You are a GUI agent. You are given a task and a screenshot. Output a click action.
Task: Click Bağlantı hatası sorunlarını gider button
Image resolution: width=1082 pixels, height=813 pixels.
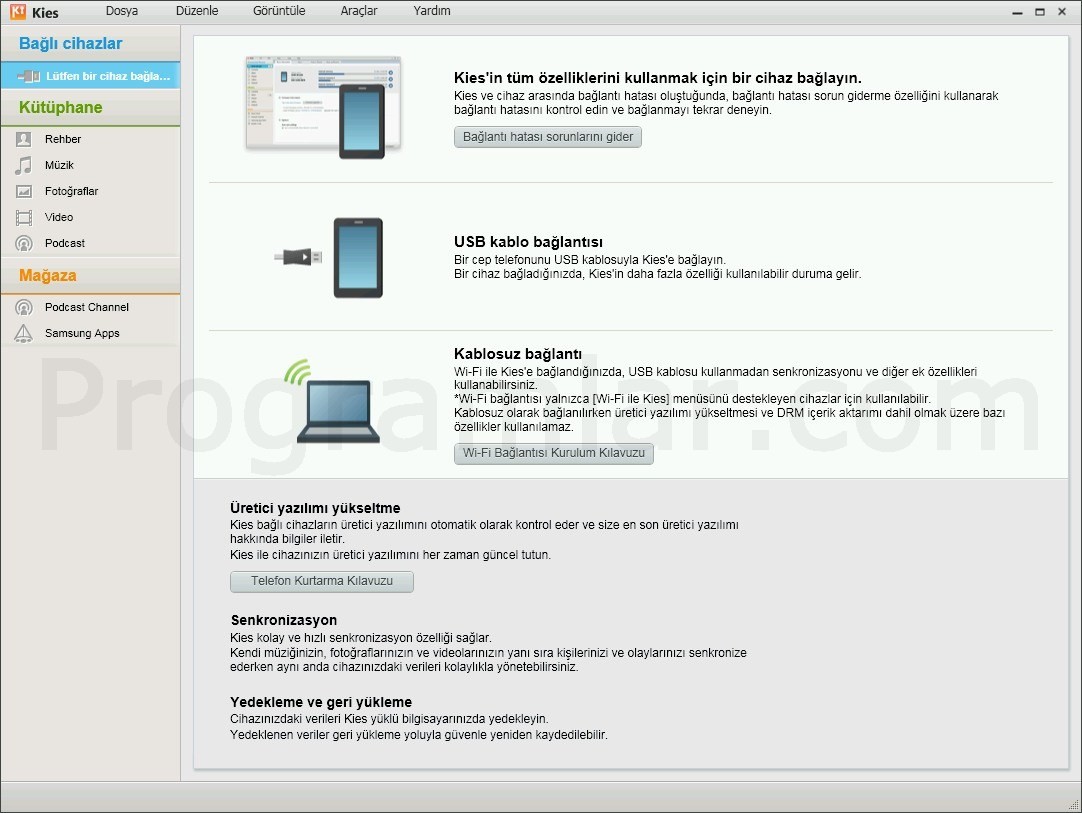[547, 137]
